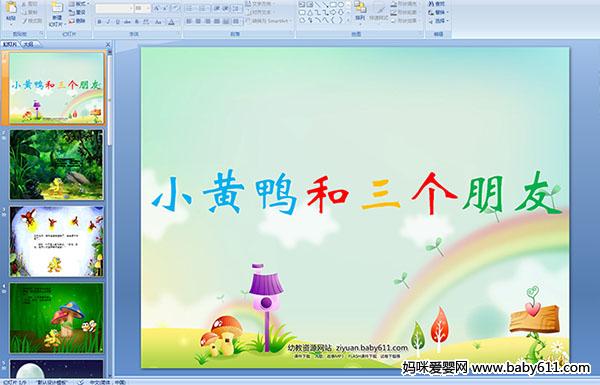Viewport: 600px width, 385px height.
Task: Expand the Layout dropdown in slides group
Action: click(x=80, y=4)
